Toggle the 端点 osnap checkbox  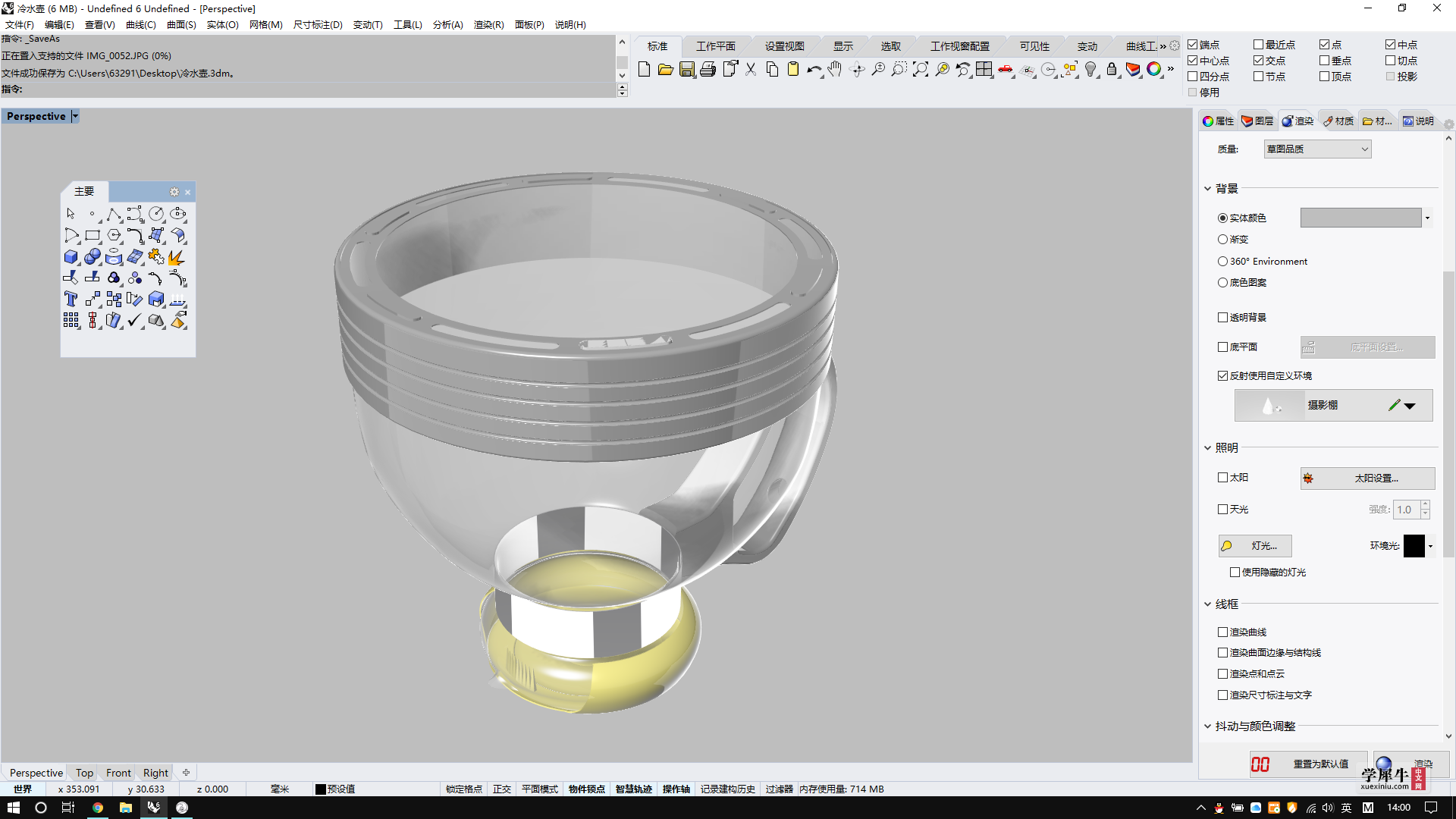1193,45
